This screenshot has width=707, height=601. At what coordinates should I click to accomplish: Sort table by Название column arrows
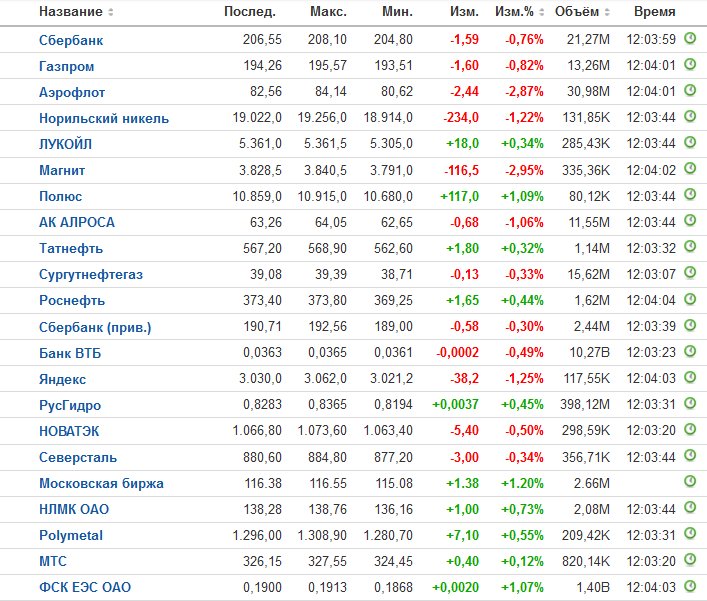pos(110,12)
